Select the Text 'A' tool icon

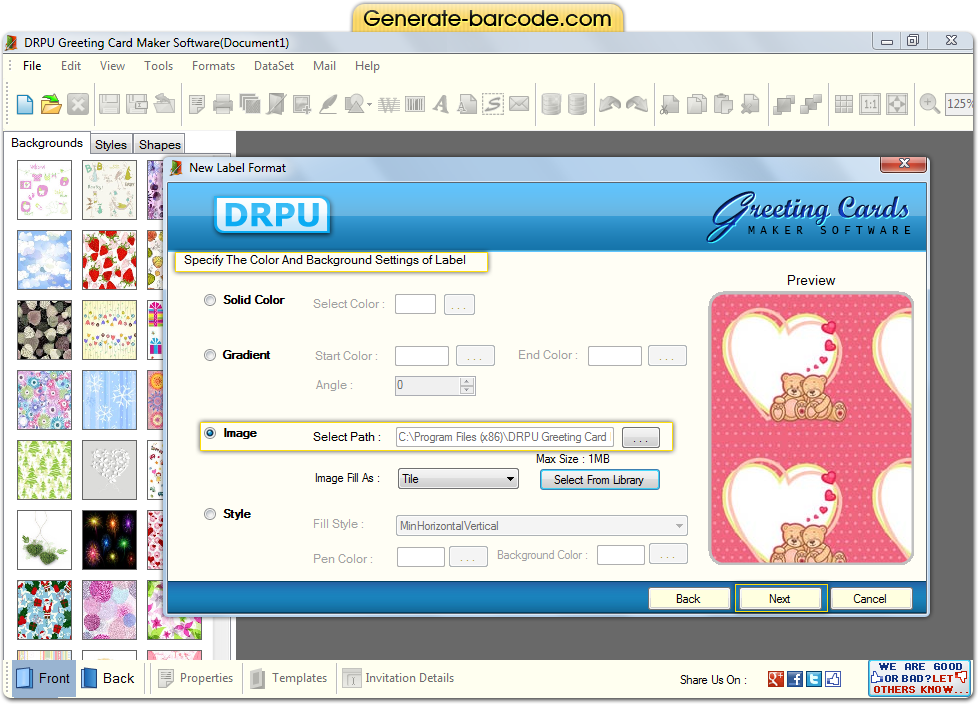441,104
